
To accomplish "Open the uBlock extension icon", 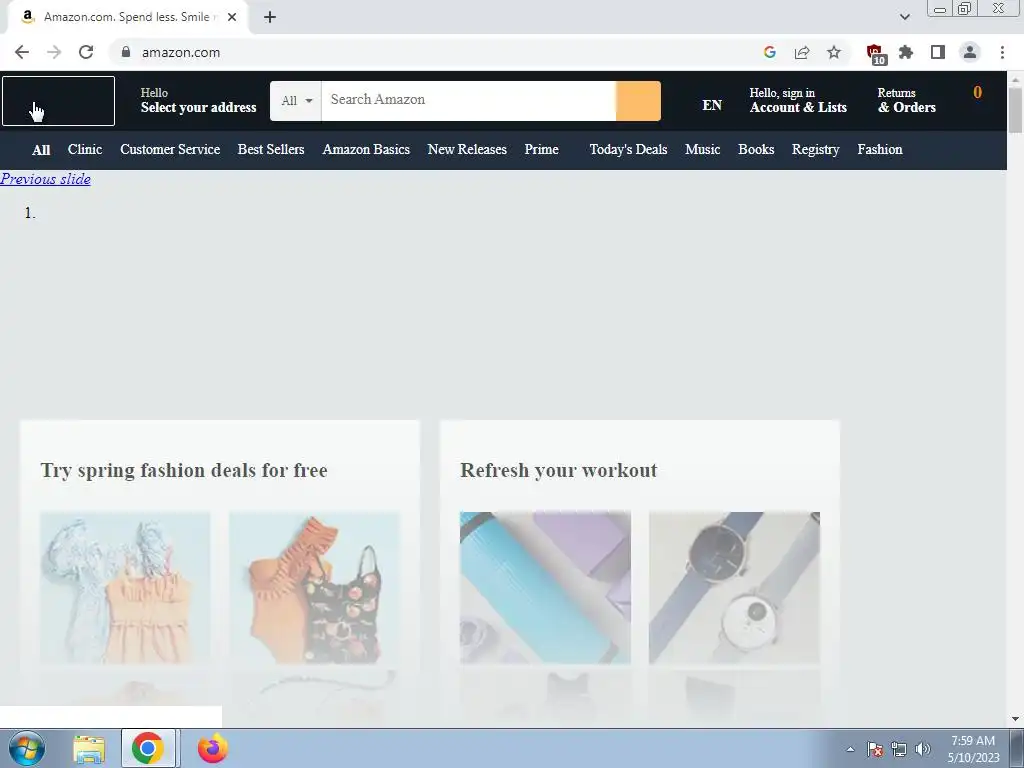I will point(875,54).
